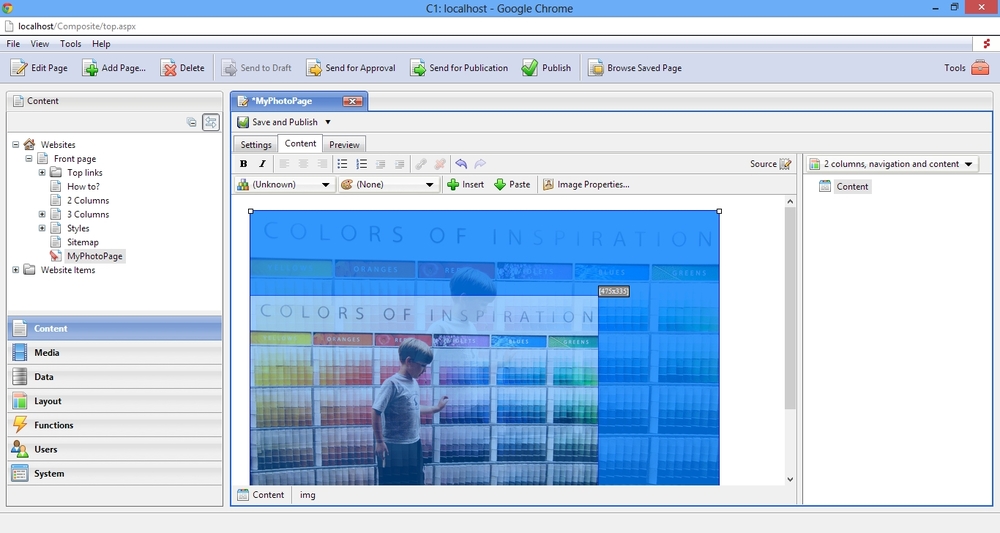The image size is (1000, 533).
Task: Click the Delete page icon
Action: [x=169, y=68]
